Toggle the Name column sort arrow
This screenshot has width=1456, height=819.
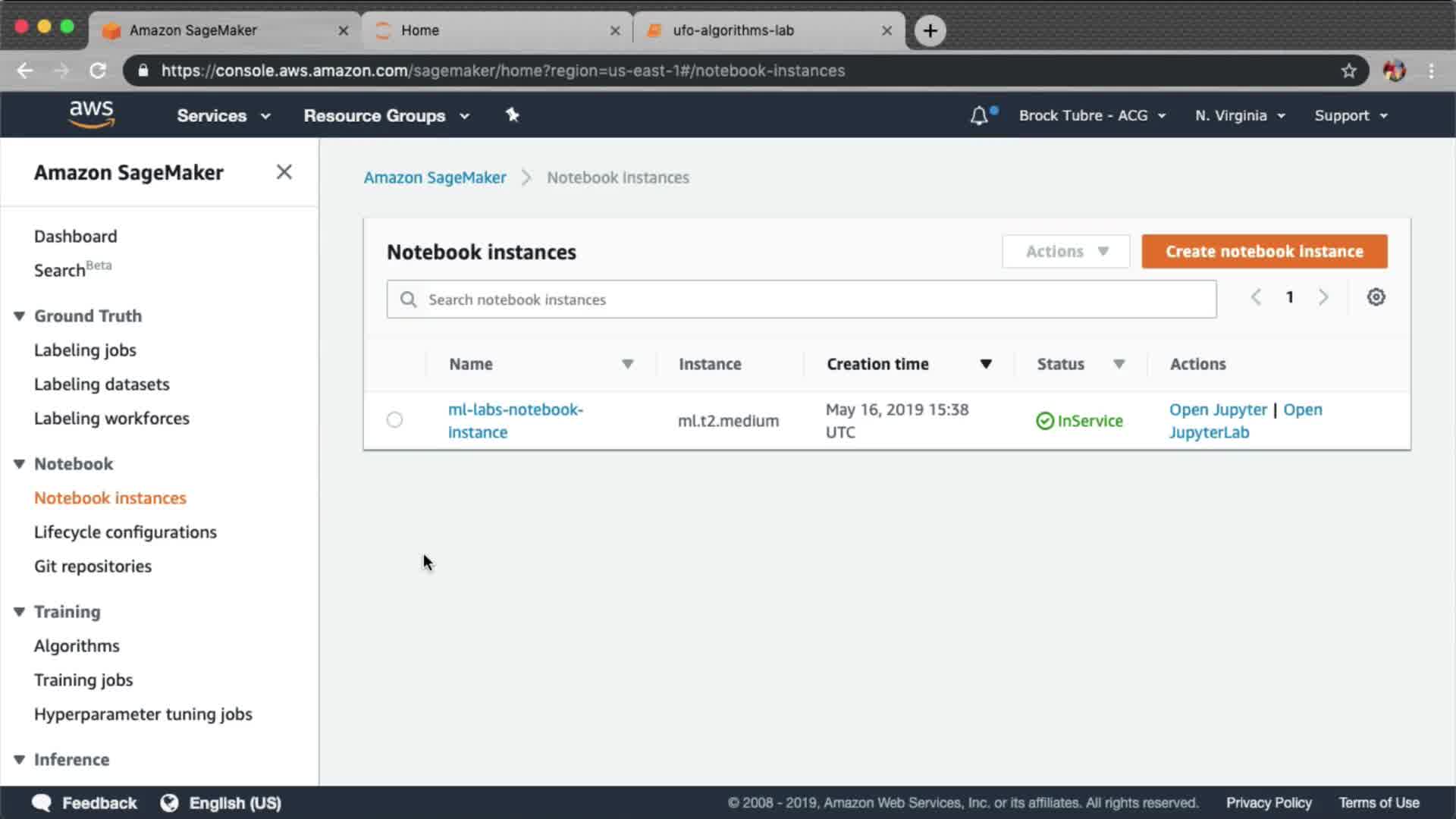pos(627,364)
